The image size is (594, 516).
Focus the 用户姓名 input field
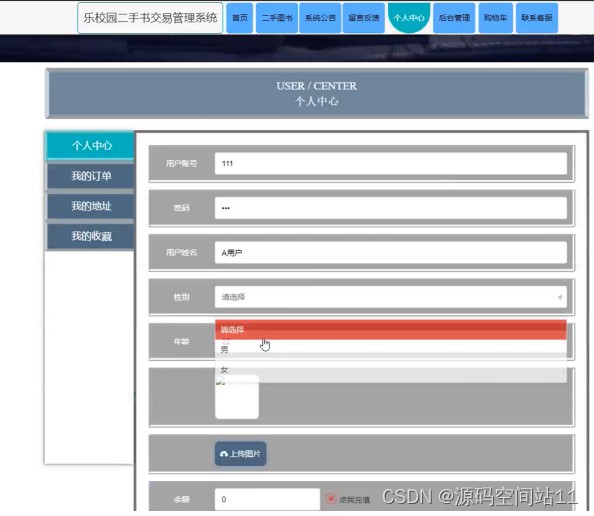tap(391, 253)
